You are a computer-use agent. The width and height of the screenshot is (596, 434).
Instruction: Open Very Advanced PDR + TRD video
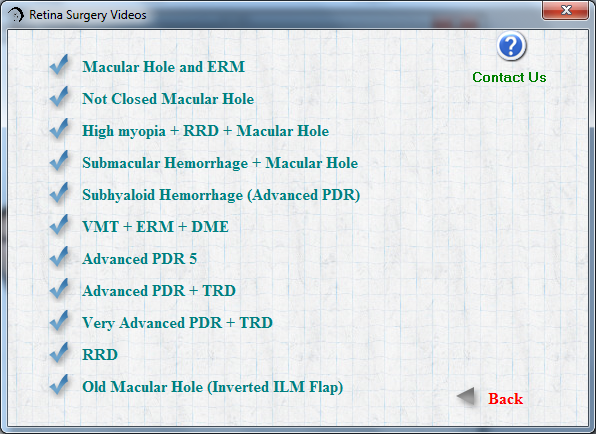pos(178,323)
